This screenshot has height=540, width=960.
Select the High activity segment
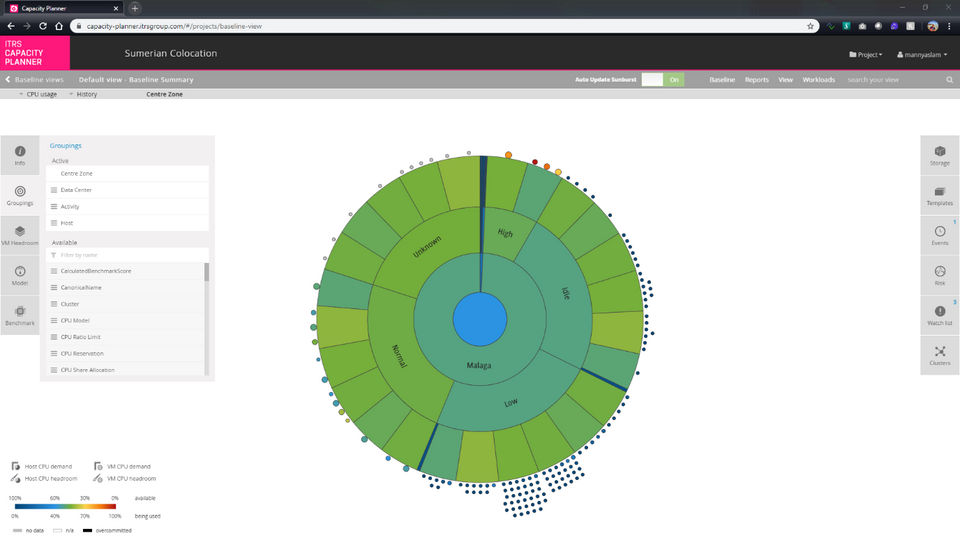click(505, 233)
